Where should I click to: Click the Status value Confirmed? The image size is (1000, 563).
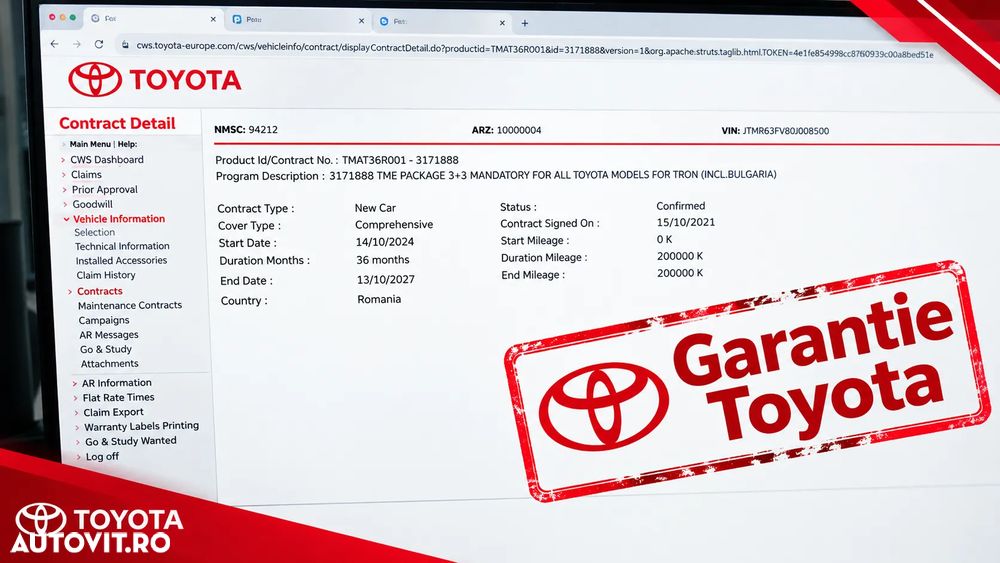680,206
